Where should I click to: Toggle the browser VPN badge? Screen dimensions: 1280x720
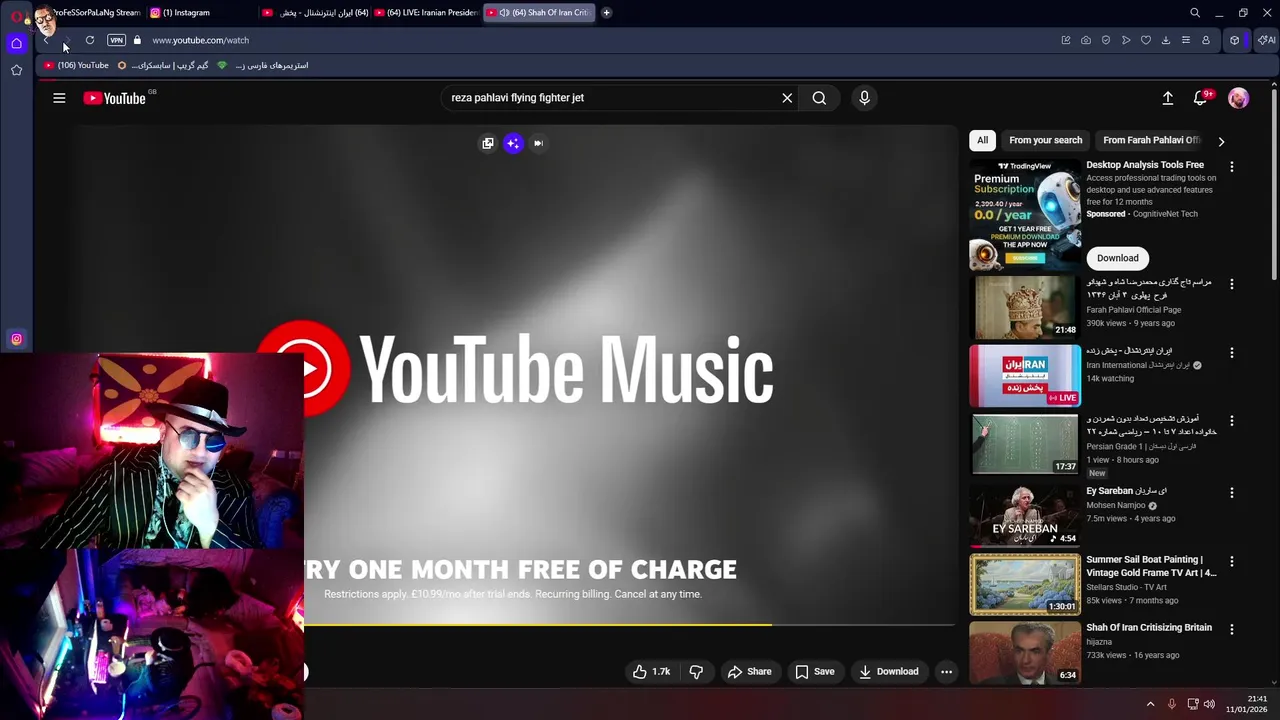pos(117,40)
